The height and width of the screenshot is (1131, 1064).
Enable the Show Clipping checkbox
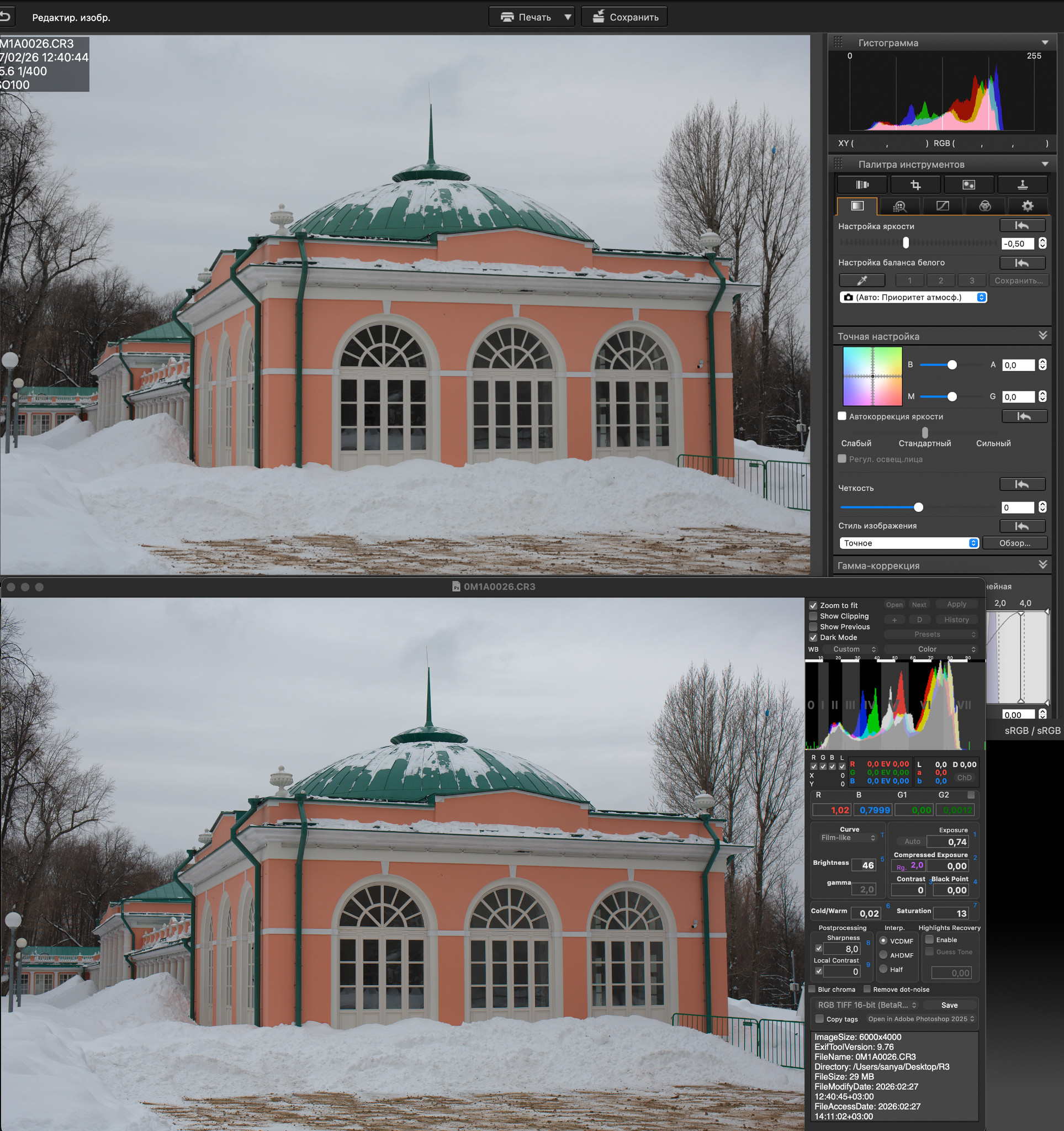pos(813,616)
